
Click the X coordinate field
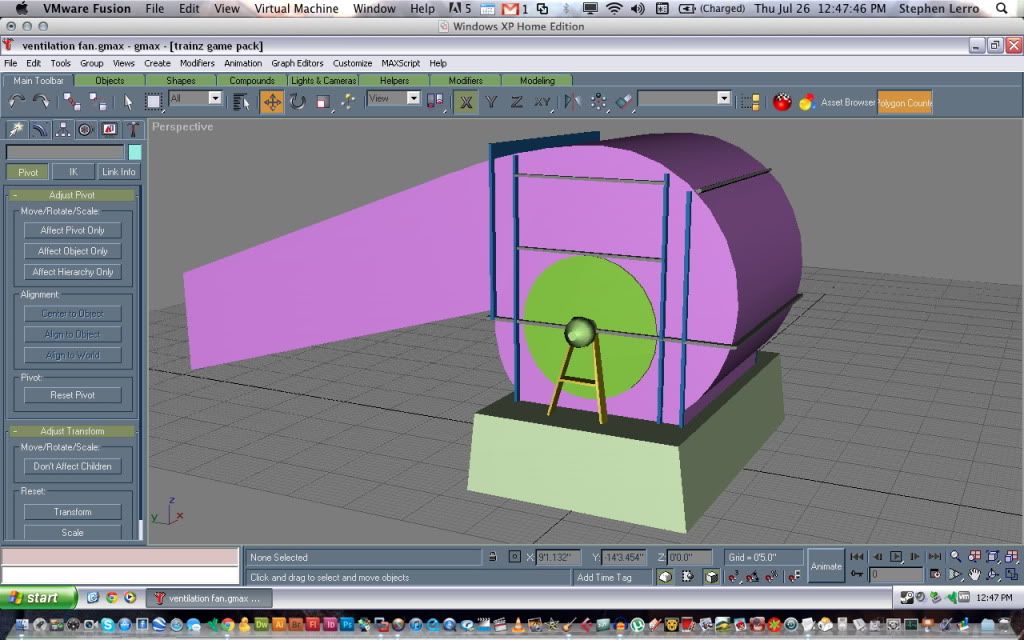(557, 557)
